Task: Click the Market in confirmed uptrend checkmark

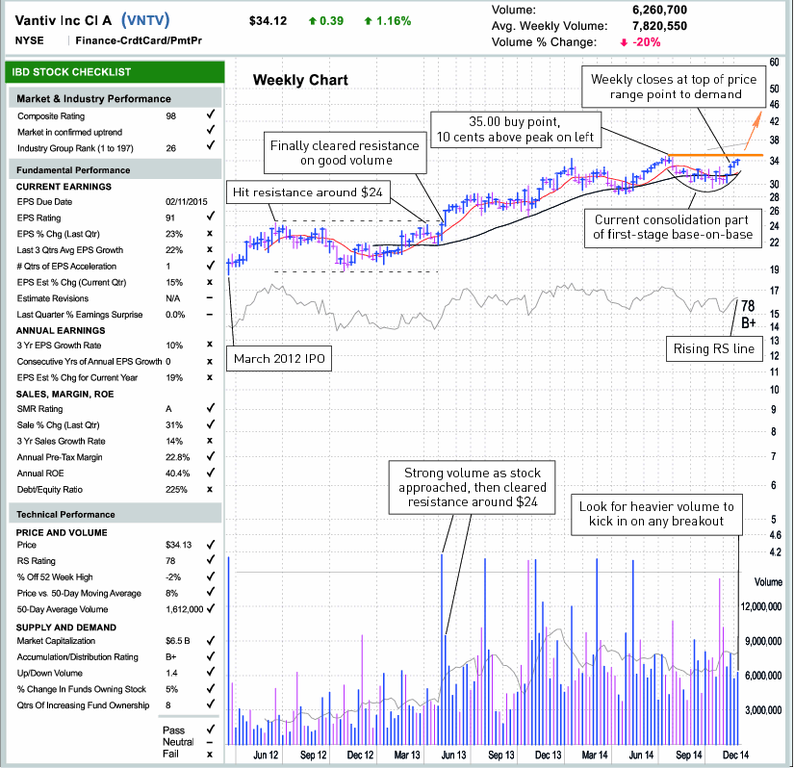Action: pyautogui.click(x=211, y=130)
